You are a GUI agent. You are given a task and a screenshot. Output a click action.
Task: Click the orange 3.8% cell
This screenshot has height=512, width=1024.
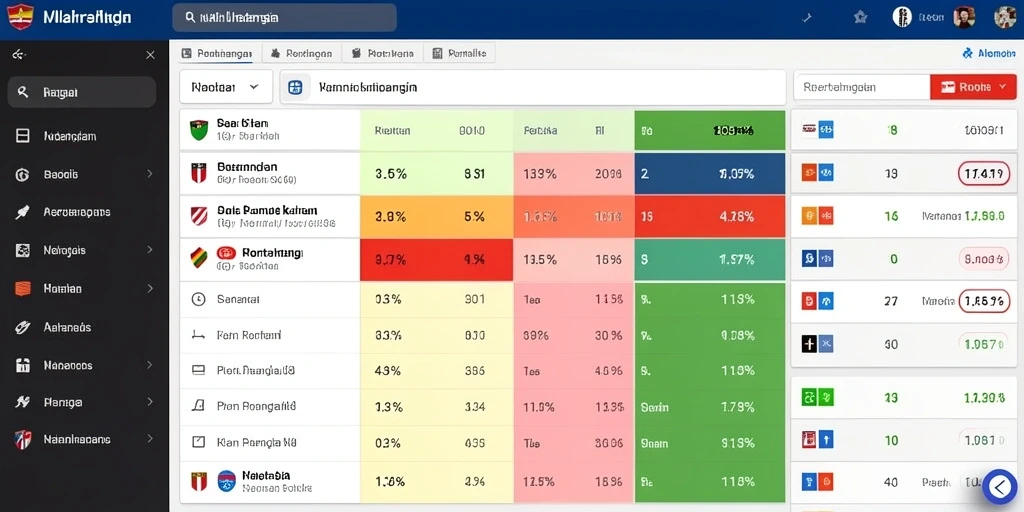click(436, 216)
